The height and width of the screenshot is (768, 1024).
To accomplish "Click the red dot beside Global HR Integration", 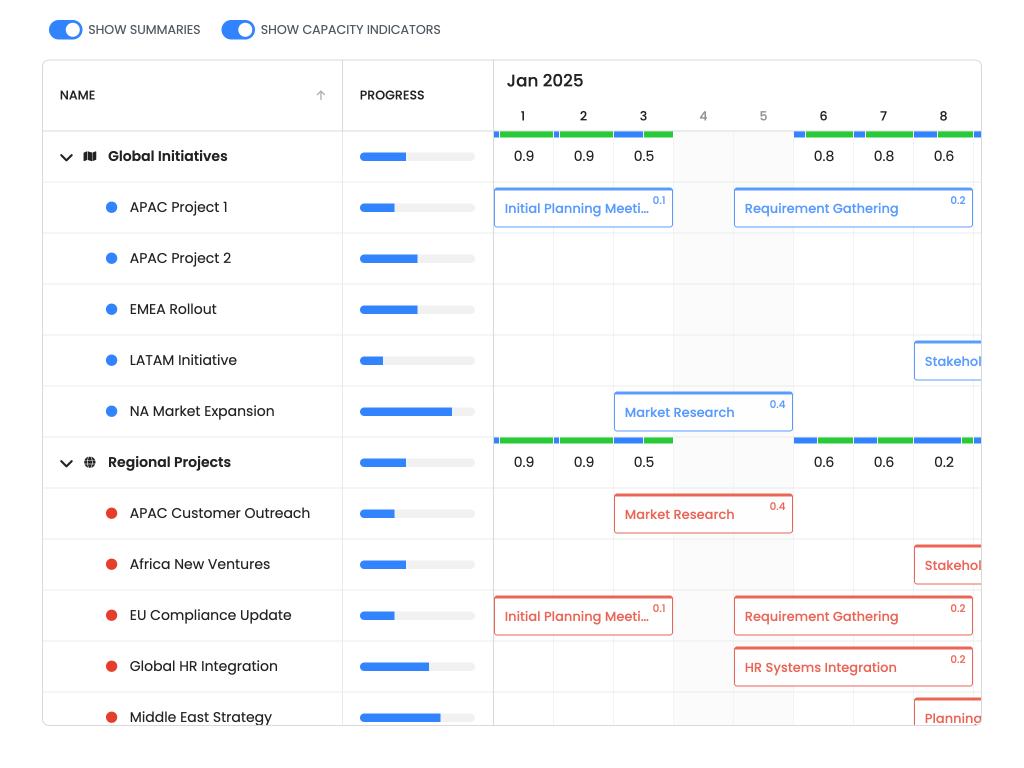I will point(112,666).
